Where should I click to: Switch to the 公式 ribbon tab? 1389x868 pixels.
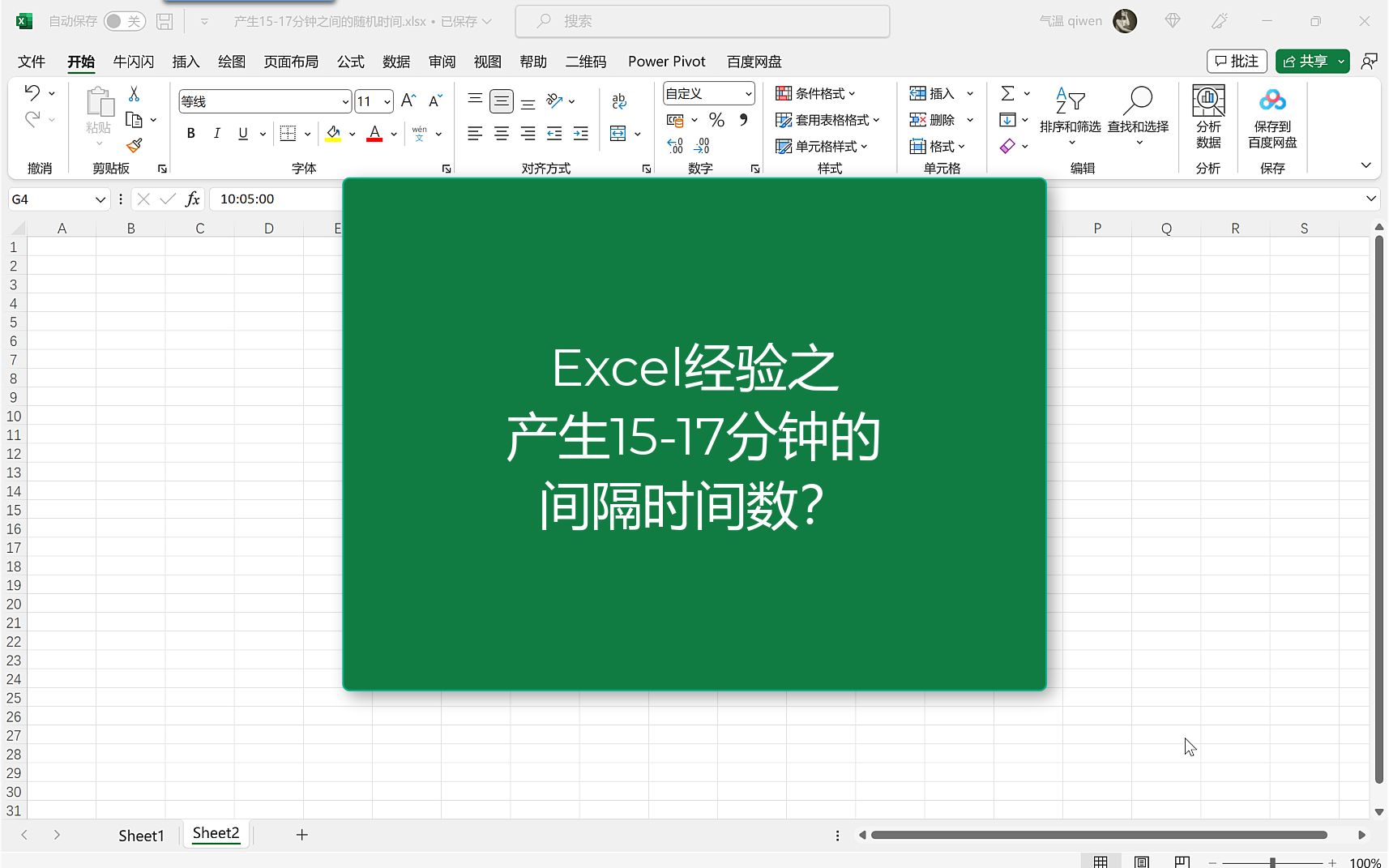pyautogui.click(x=349, y=61)
